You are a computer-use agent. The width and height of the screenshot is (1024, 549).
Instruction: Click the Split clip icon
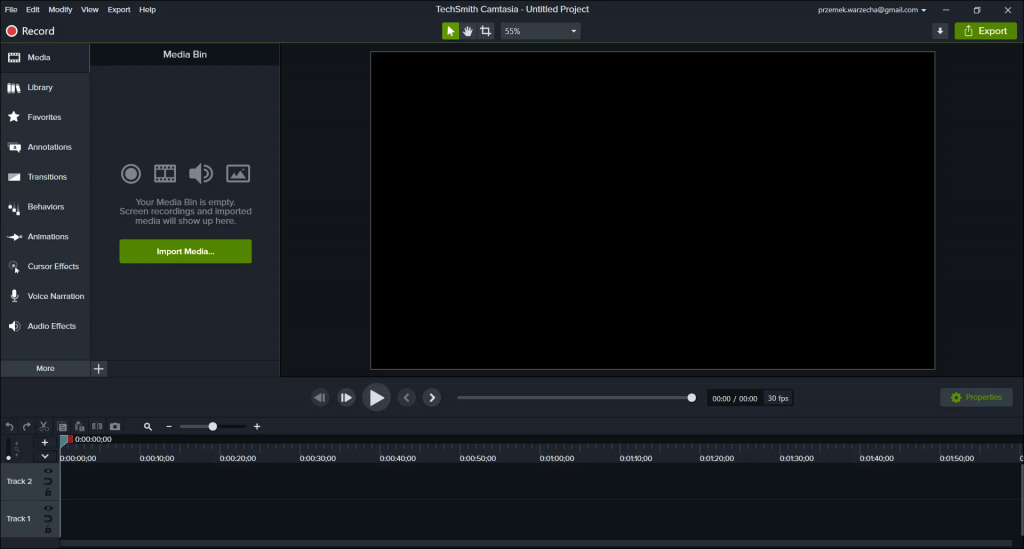coord(97,426)
